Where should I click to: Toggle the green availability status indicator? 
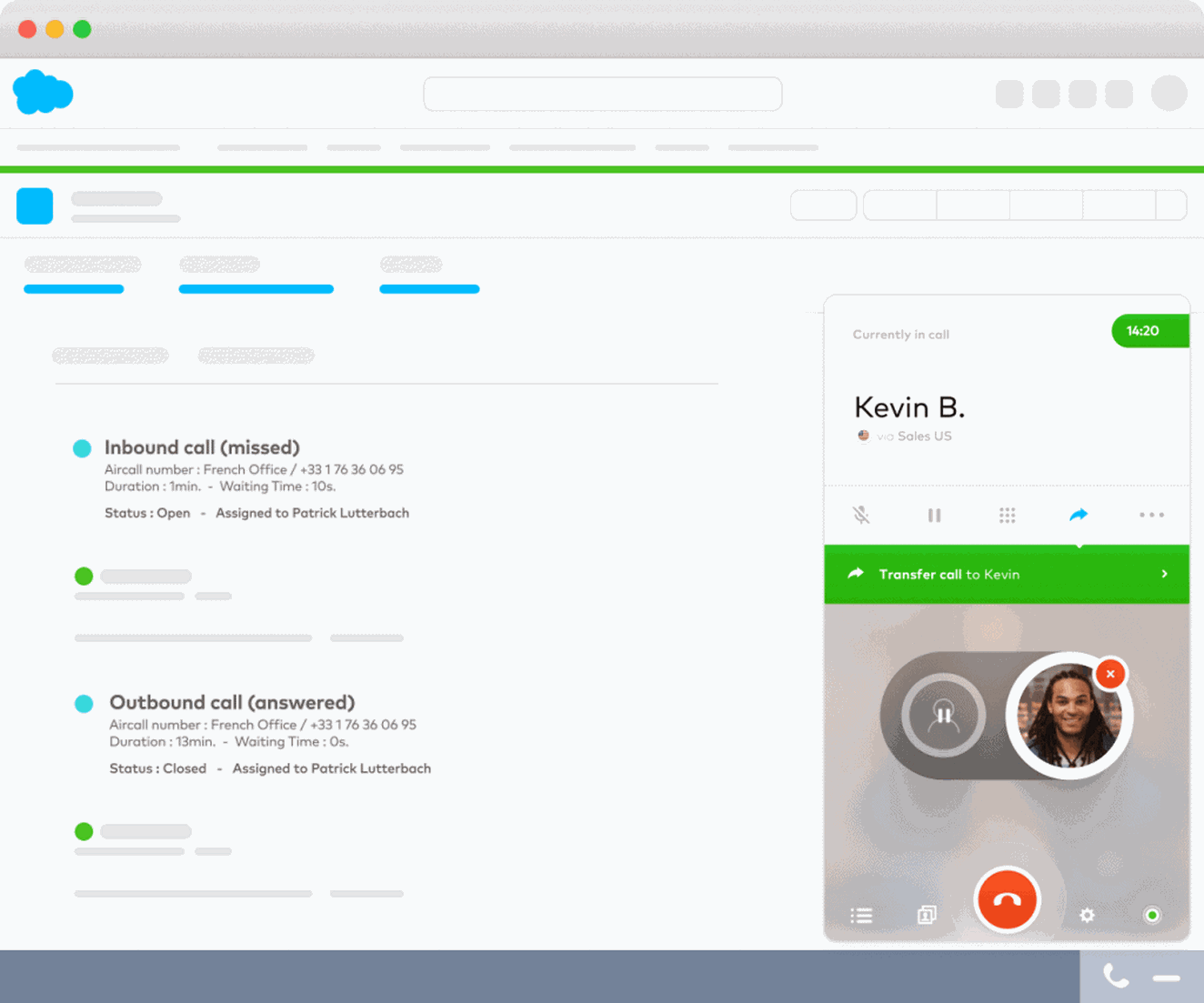pyautogui.click(x=1152, y=916)
